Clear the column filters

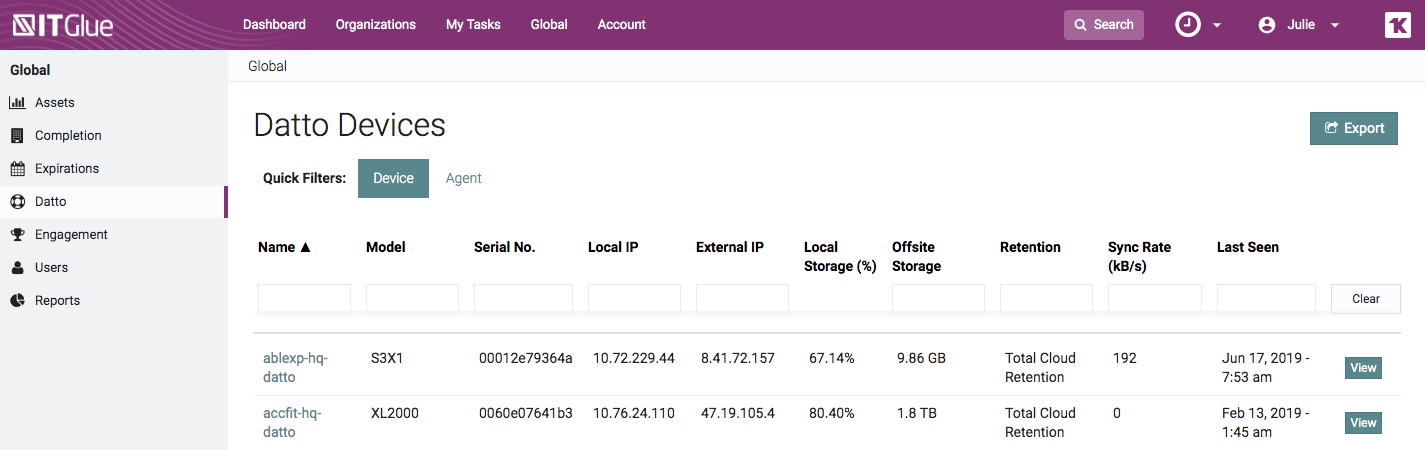[x=1365, y=298]
